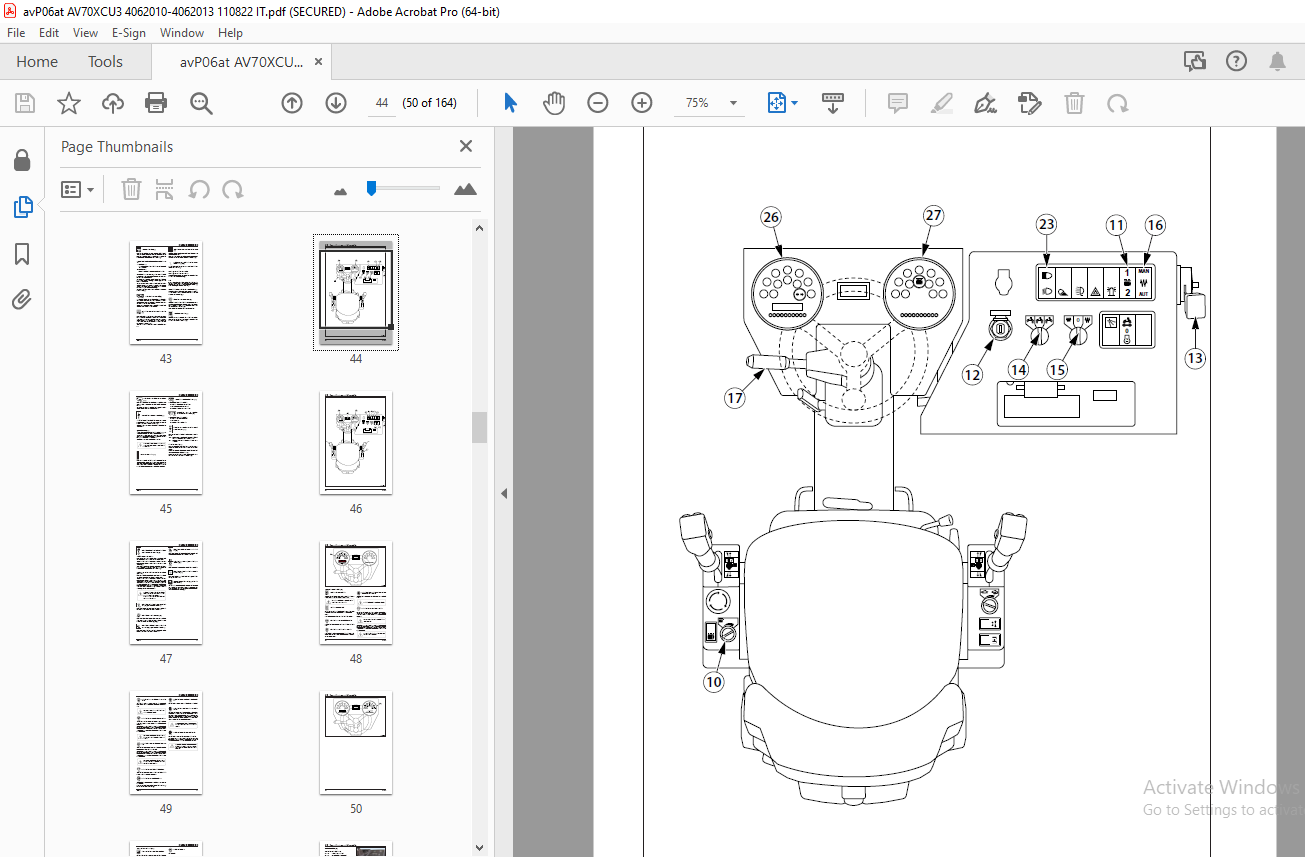1305x857 pixels.
Task: Activate the Selection arrow tool
Action: 510,103
